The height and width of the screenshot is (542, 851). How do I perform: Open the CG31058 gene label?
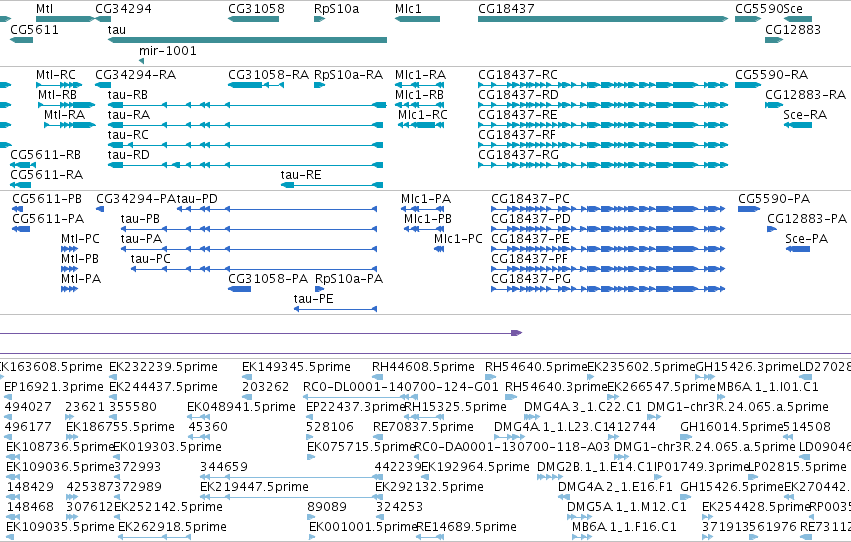pos(256,9)
